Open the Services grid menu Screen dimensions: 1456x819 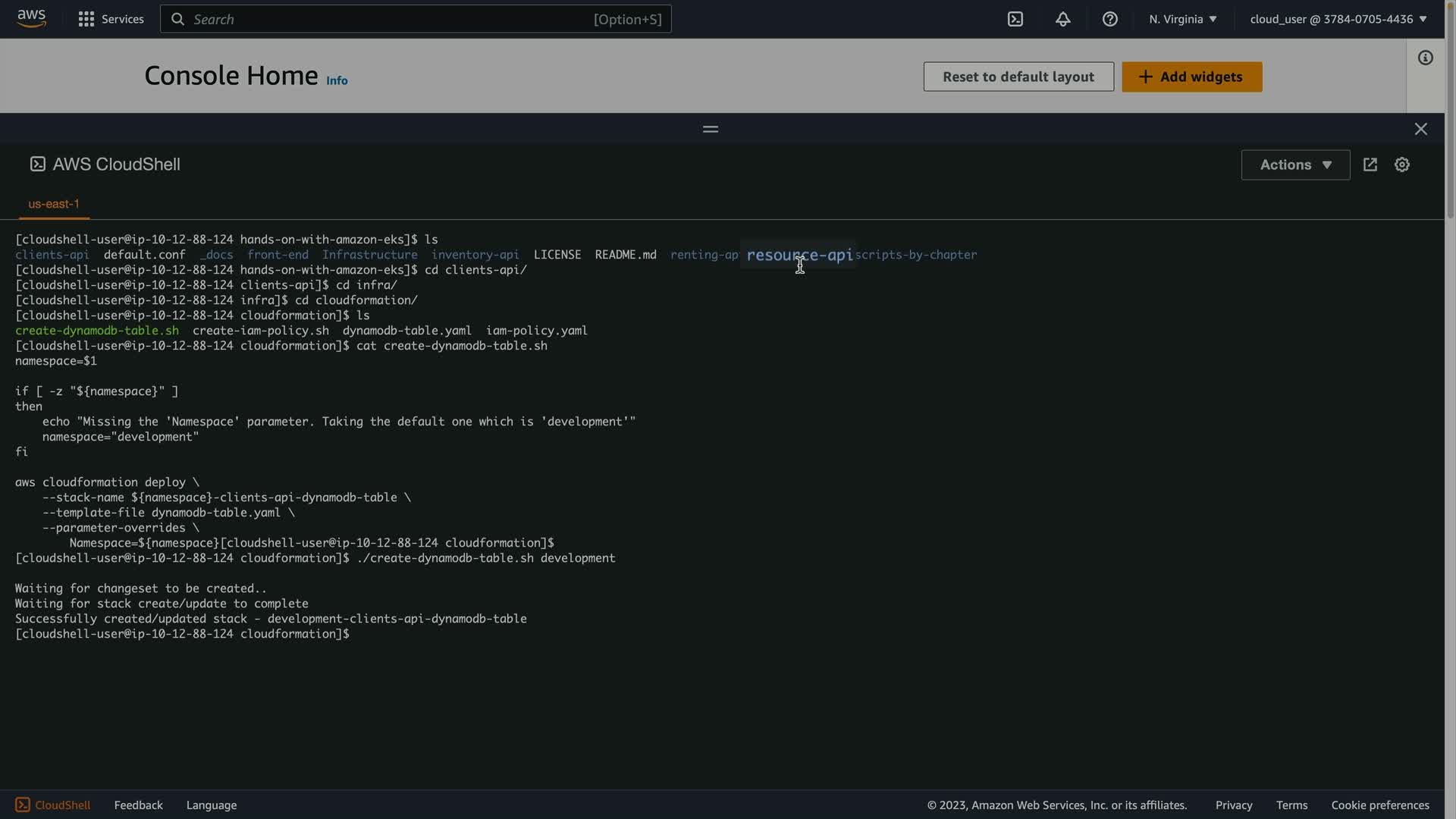click(x=111, y=19)
